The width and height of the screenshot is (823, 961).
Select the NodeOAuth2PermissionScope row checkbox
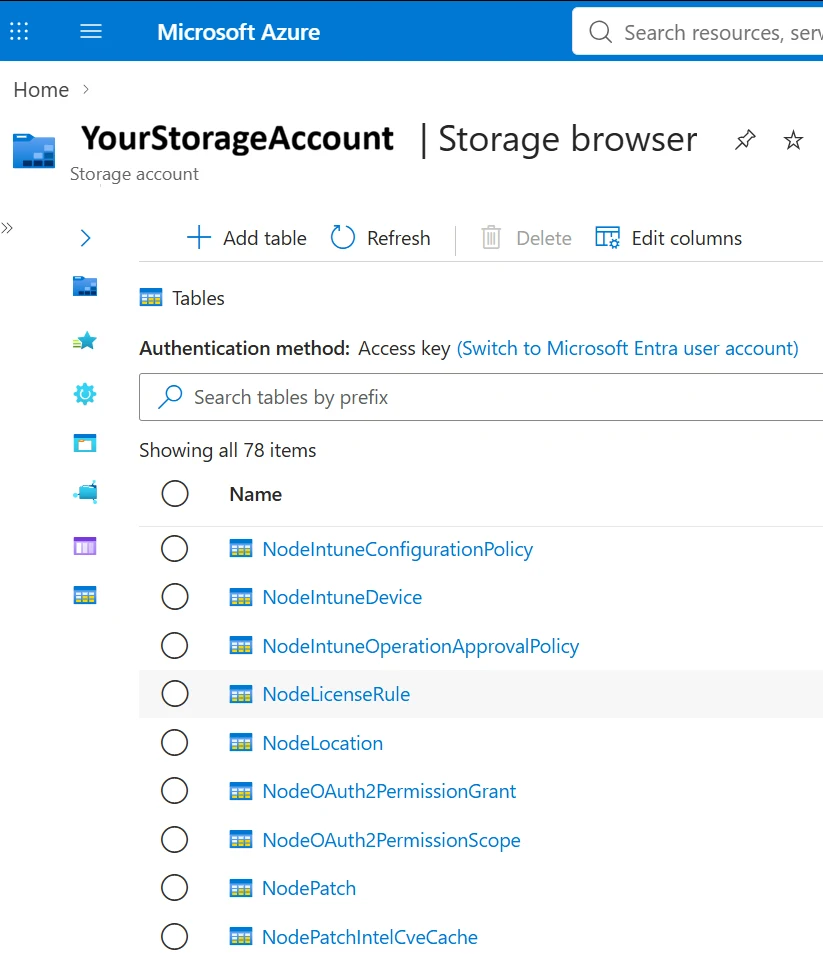(175, 840)
